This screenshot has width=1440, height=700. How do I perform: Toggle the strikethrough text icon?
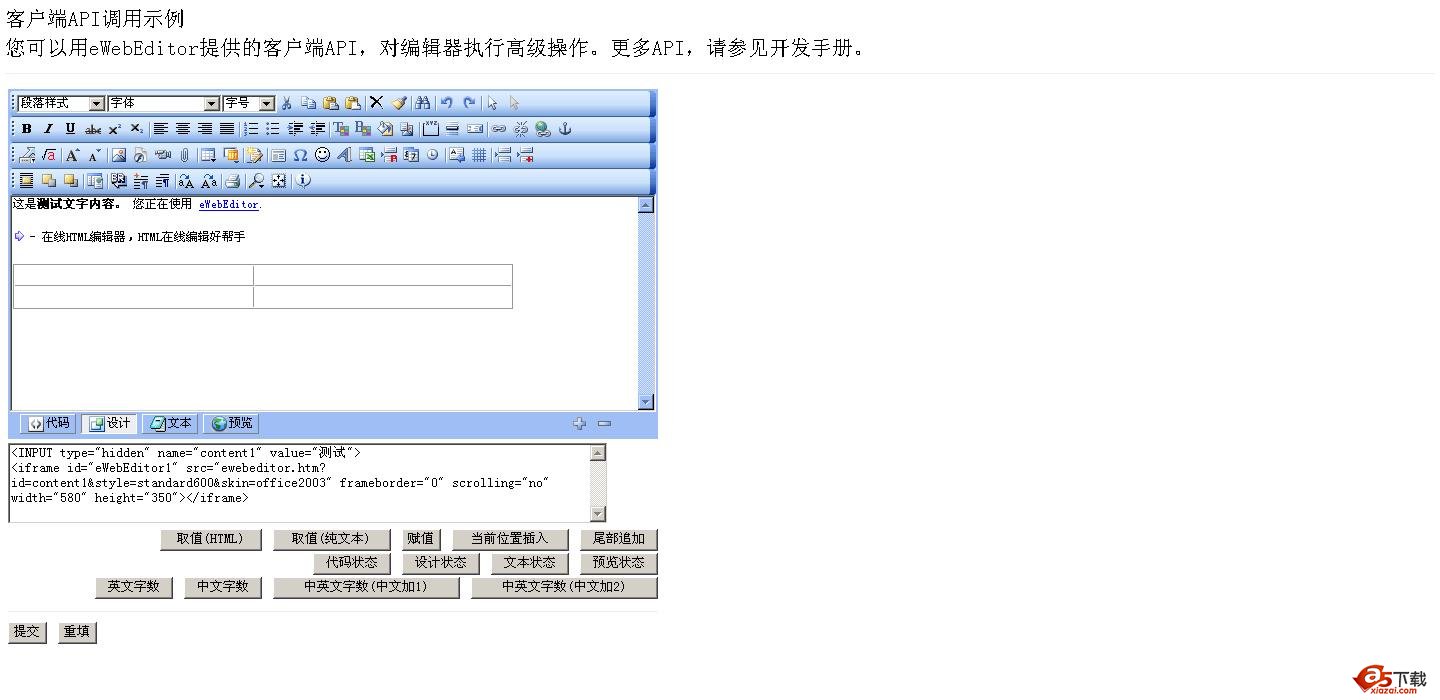91,128
